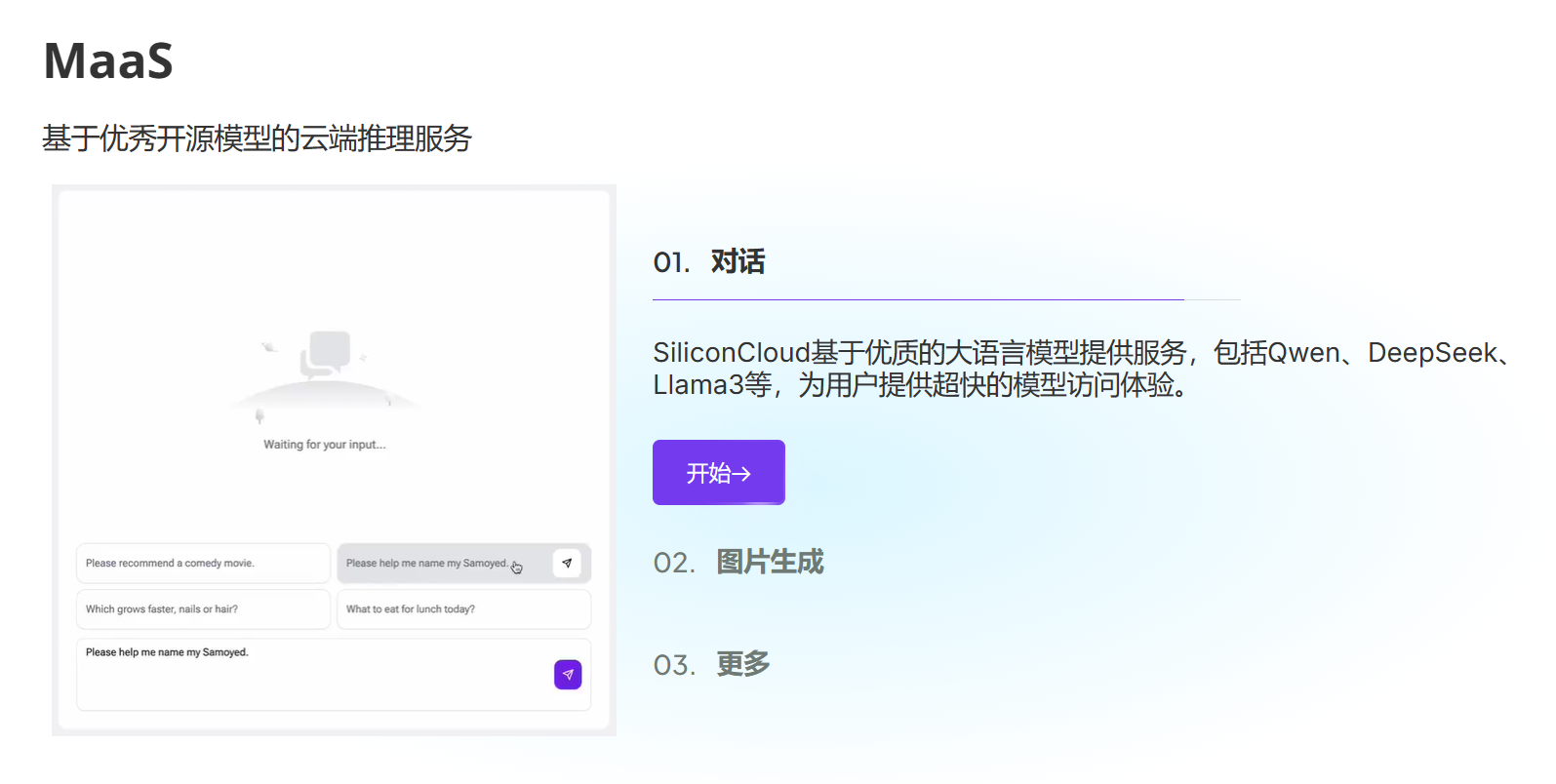1556x784 pixels.
Task: Open the 01. 对话 section
Action: tap(709, 262)
